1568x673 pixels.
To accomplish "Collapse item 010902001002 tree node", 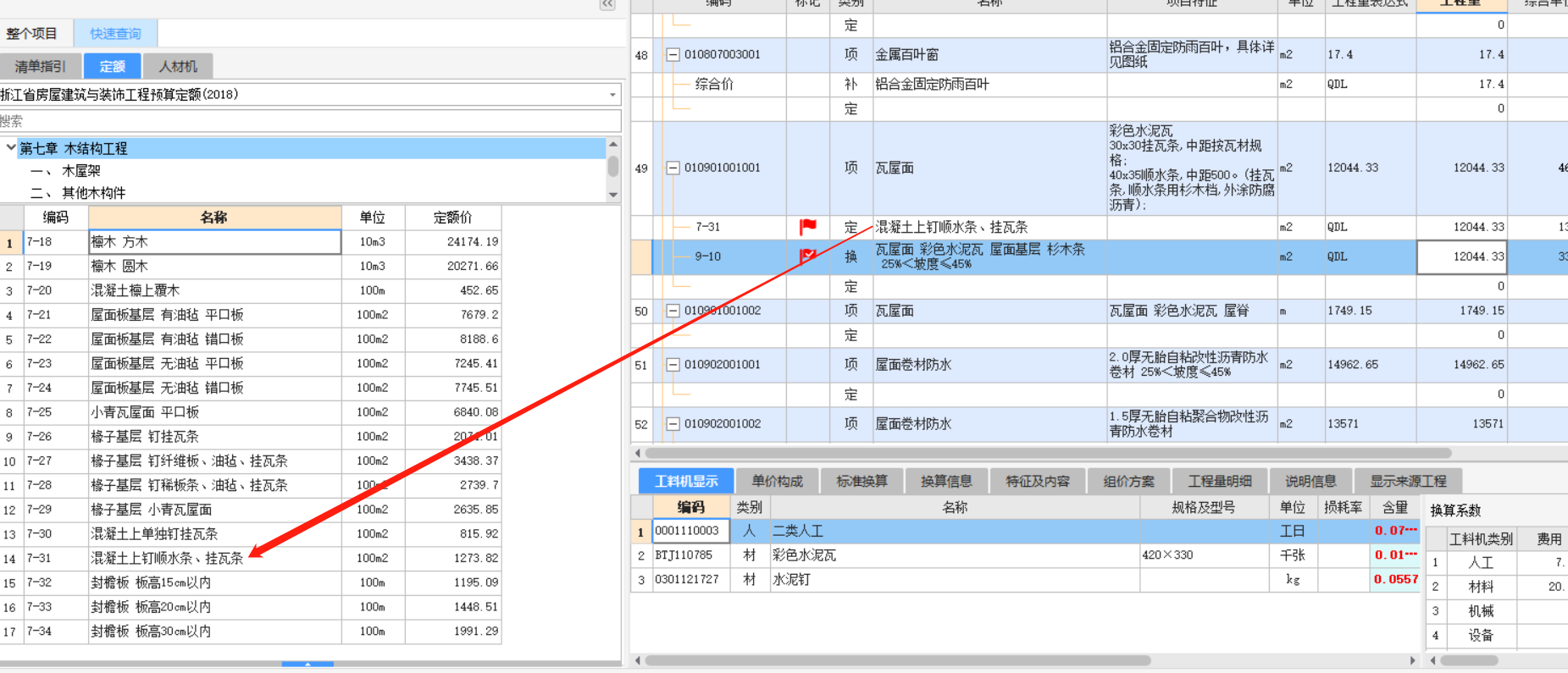I will [673, 424].
